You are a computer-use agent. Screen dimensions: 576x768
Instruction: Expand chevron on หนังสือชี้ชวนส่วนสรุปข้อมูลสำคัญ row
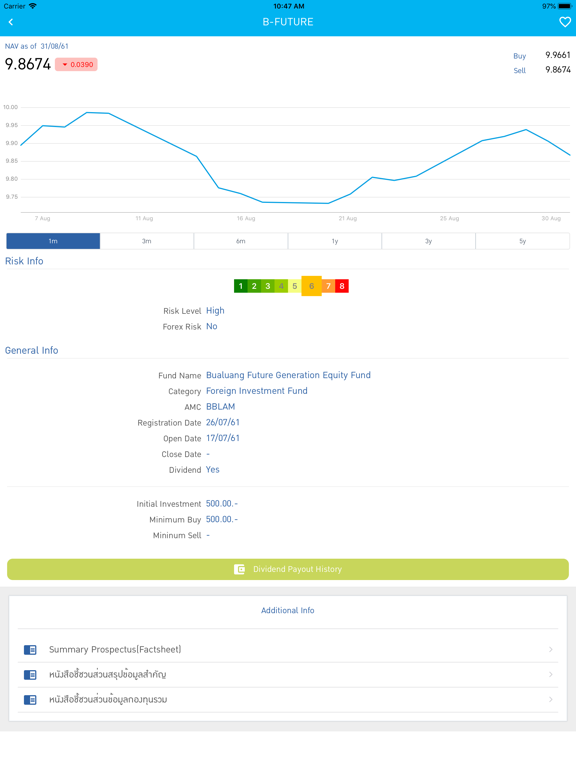(x=551, y=674)
